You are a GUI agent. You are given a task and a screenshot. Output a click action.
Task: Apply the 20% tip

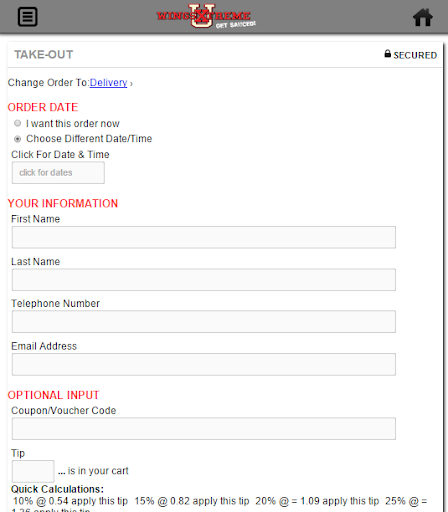click(351, 501)
